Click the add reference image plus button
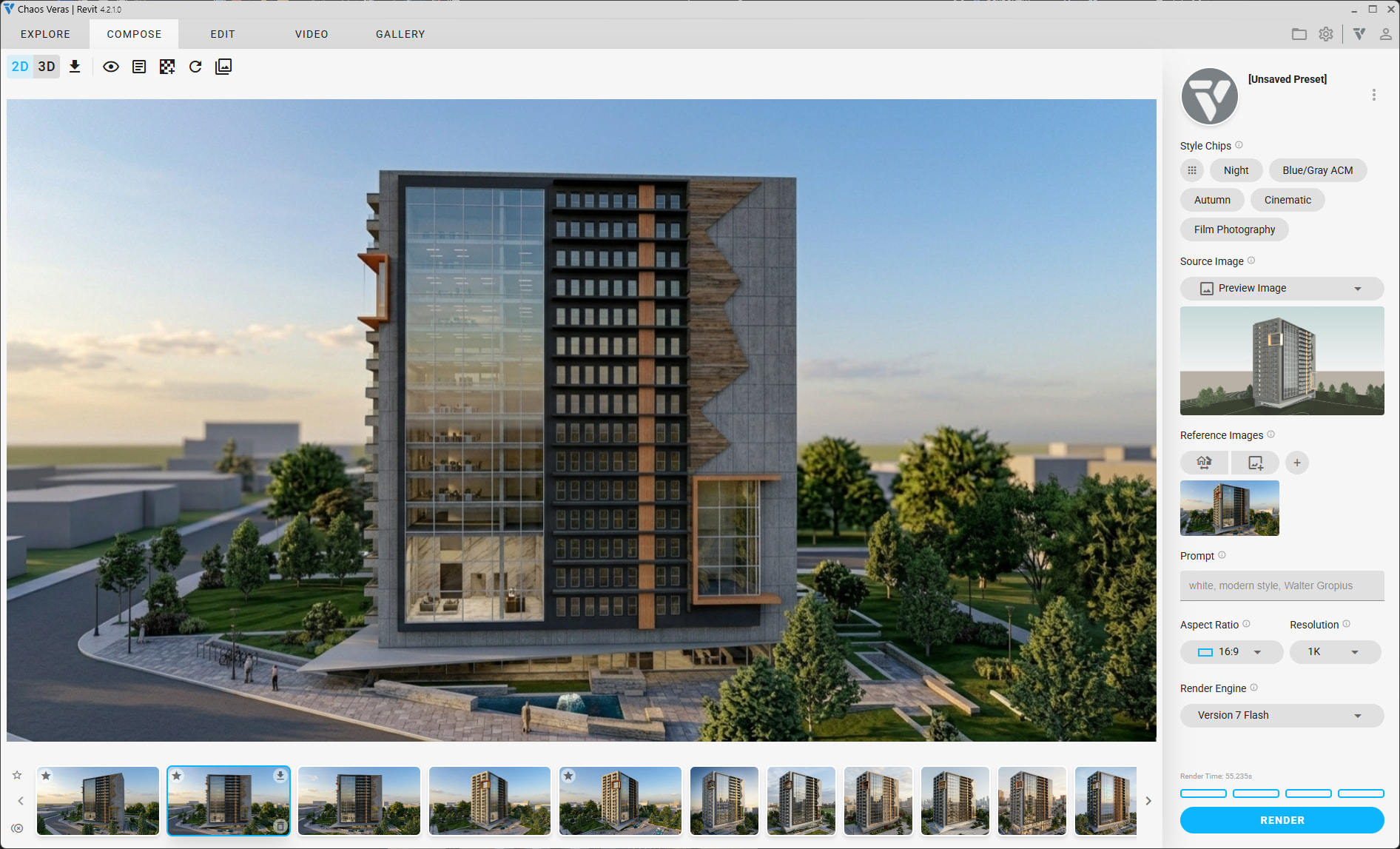This screenshot has height=849, width=1400. pyautogui.click(x=1296, y=463)
